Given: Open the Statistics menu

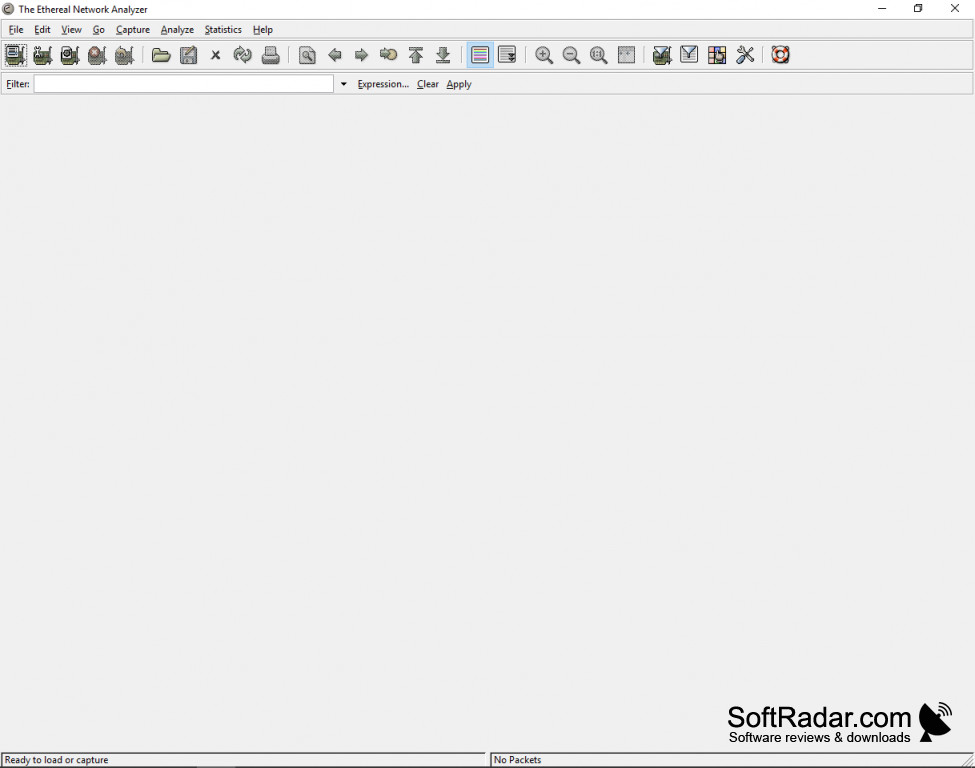Looking at the screenshot, I should point(223,30).
